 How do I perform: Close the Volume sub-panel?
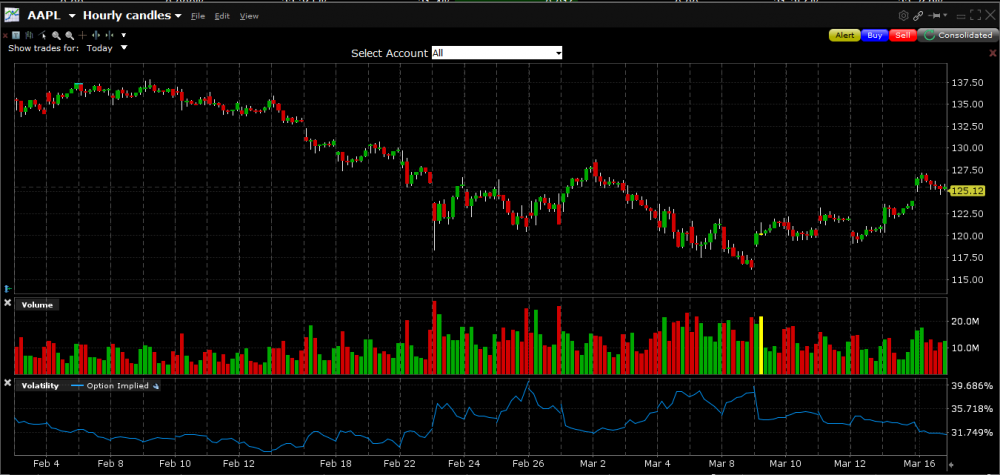(8, 304)
